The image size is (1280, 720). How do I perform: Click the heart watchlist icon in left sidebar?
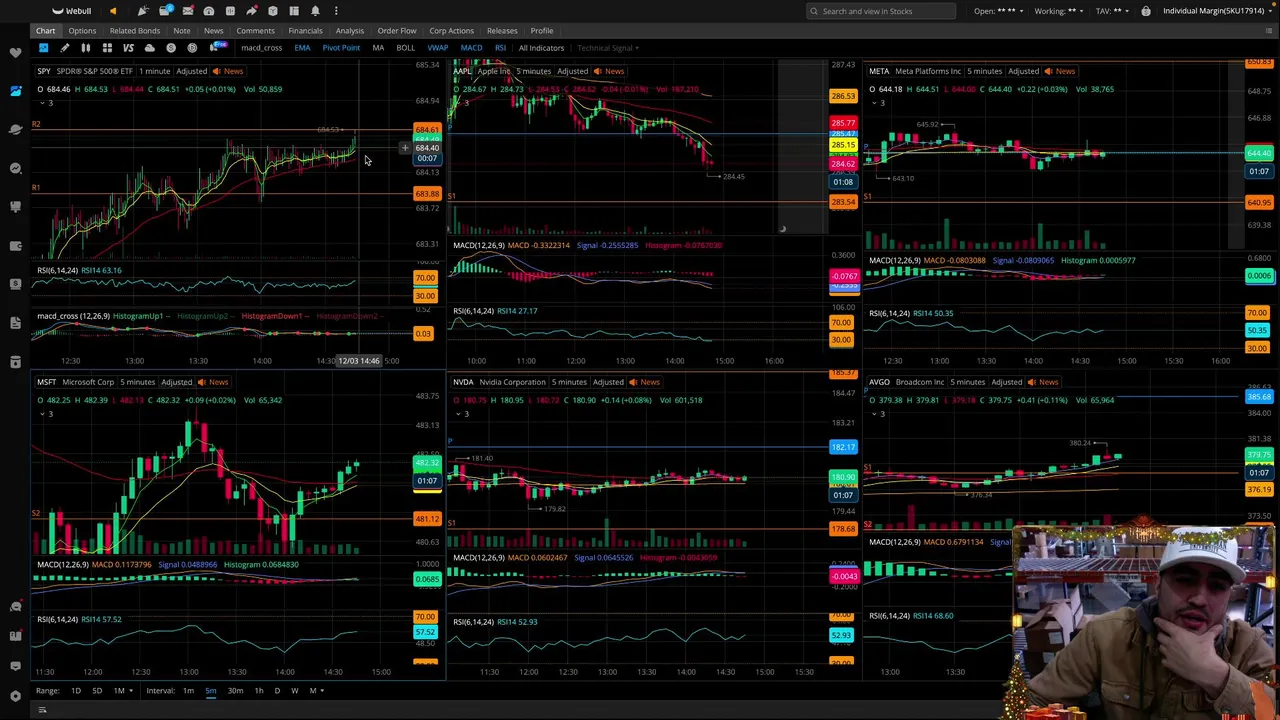[15, 52]
